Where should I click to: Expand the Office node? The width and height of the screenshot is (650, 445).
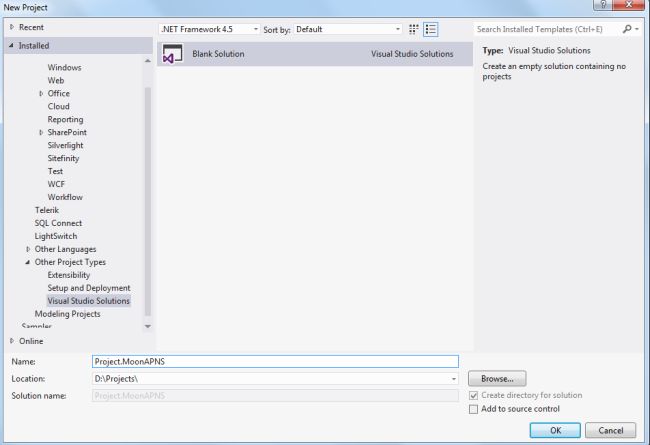(x=41, y=93)
